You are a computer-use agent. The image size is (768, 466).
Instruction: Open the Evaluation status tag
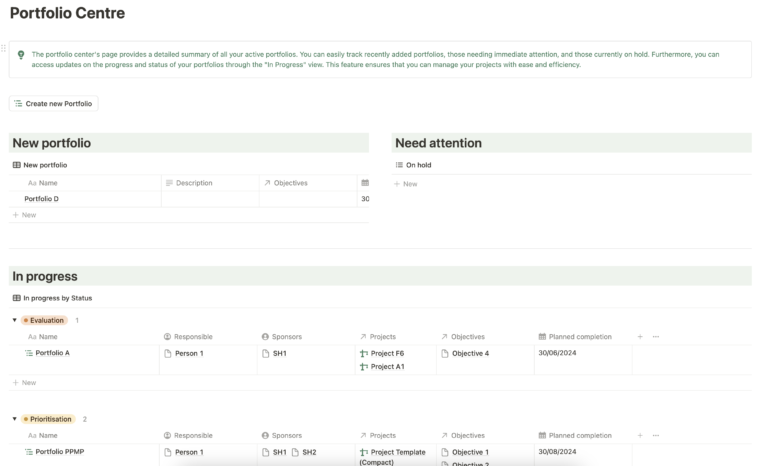pos(45,321)
